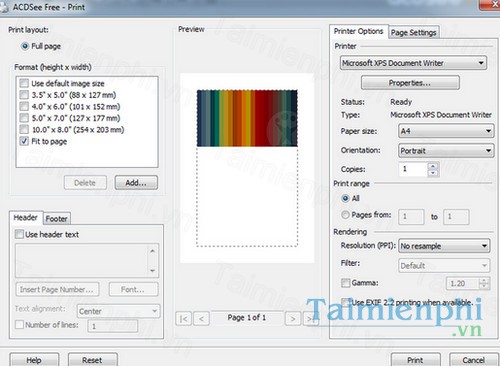The width and height of the screenshot is (500, 366).
Task: Switch to Page Settings tab
Action: pos(414,32)
